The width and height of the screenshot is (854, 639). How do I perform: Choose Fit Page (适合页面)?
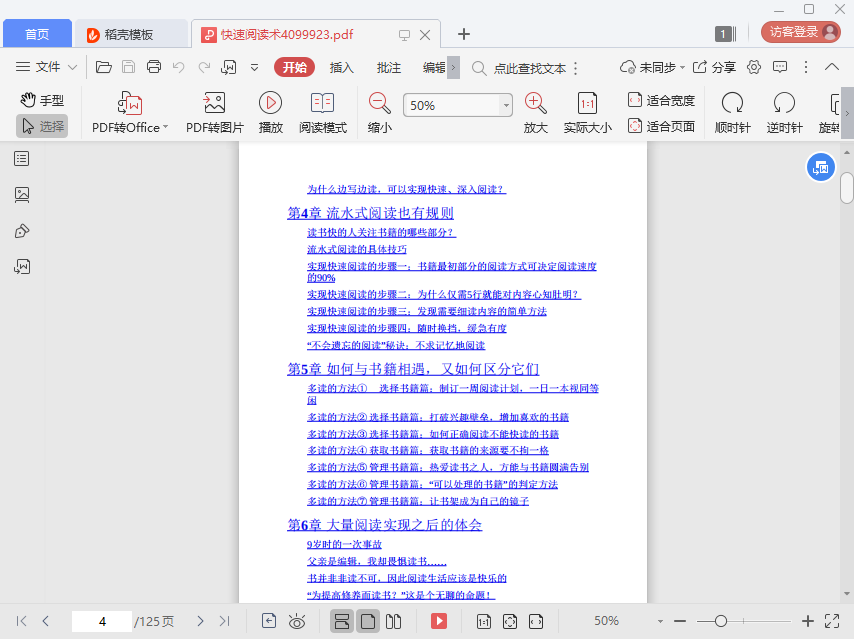(661, 126)
